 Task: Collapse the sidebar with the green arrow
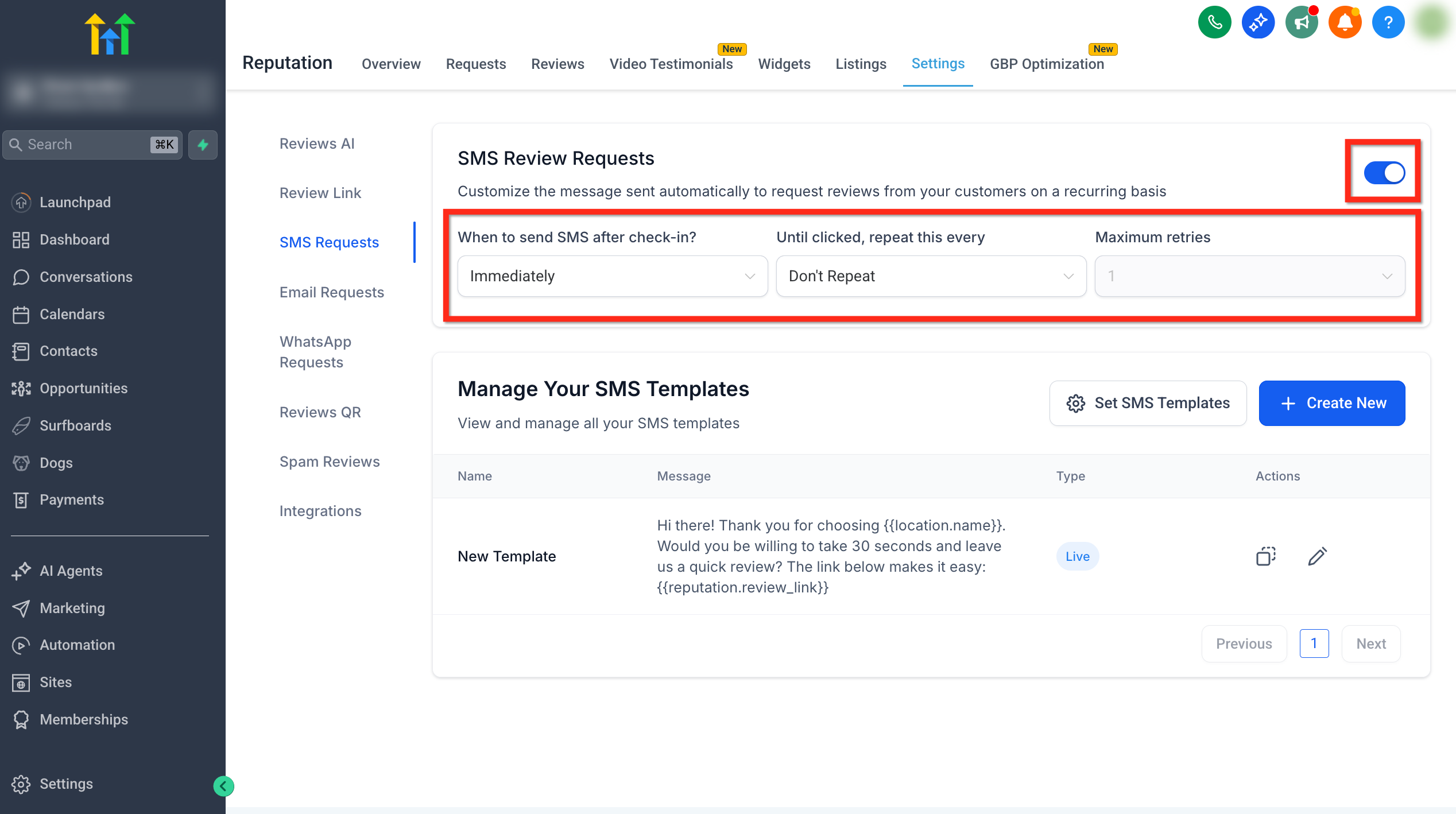point(224,786)
